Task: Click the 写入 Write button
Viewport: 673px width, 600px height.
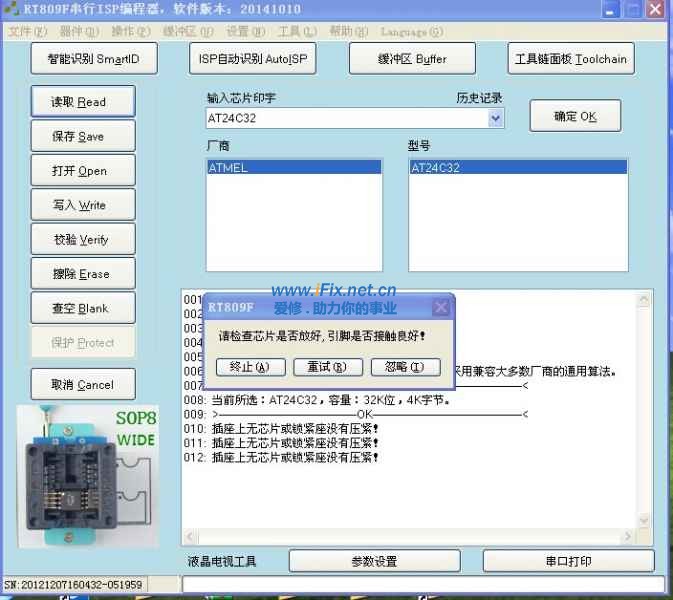Action: click(83, 204)
